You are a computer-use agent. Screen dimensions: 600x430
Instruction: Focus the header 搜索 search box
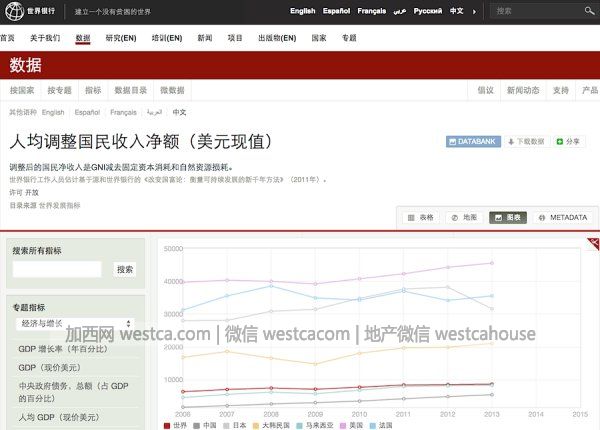pyautogui.click(x=536, y=11)
